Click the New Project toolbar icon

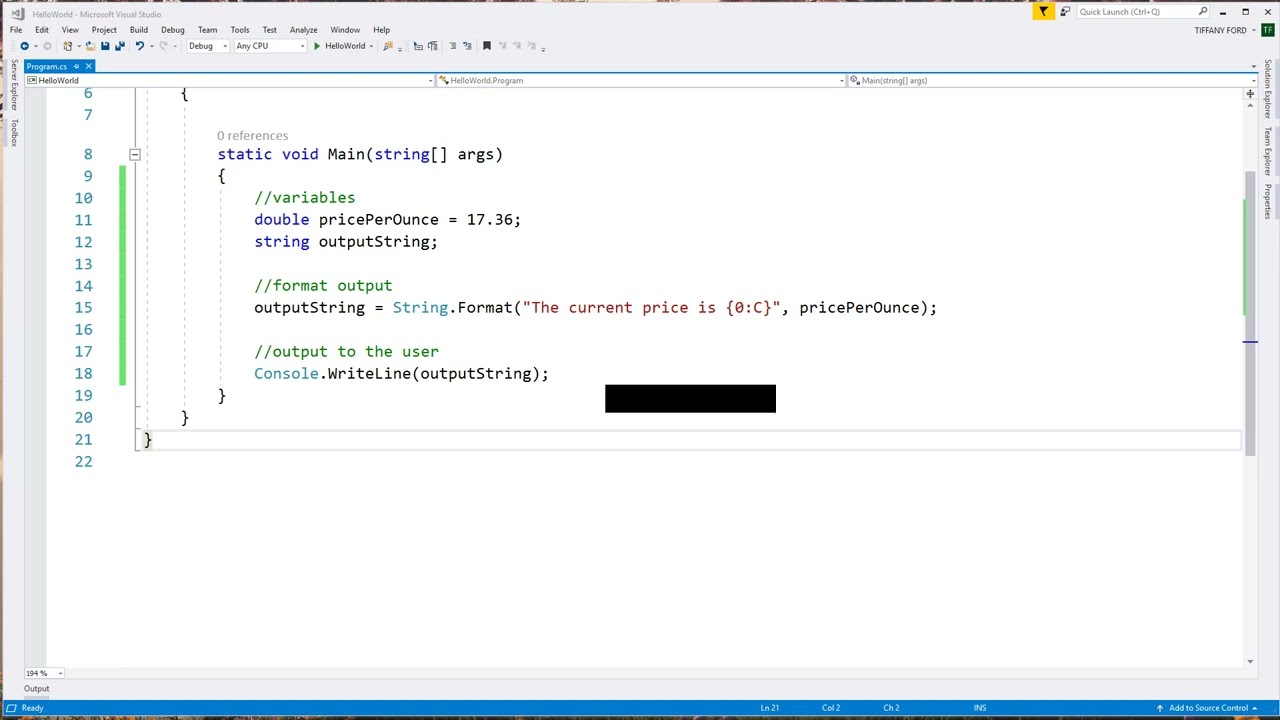coord(67,46)
